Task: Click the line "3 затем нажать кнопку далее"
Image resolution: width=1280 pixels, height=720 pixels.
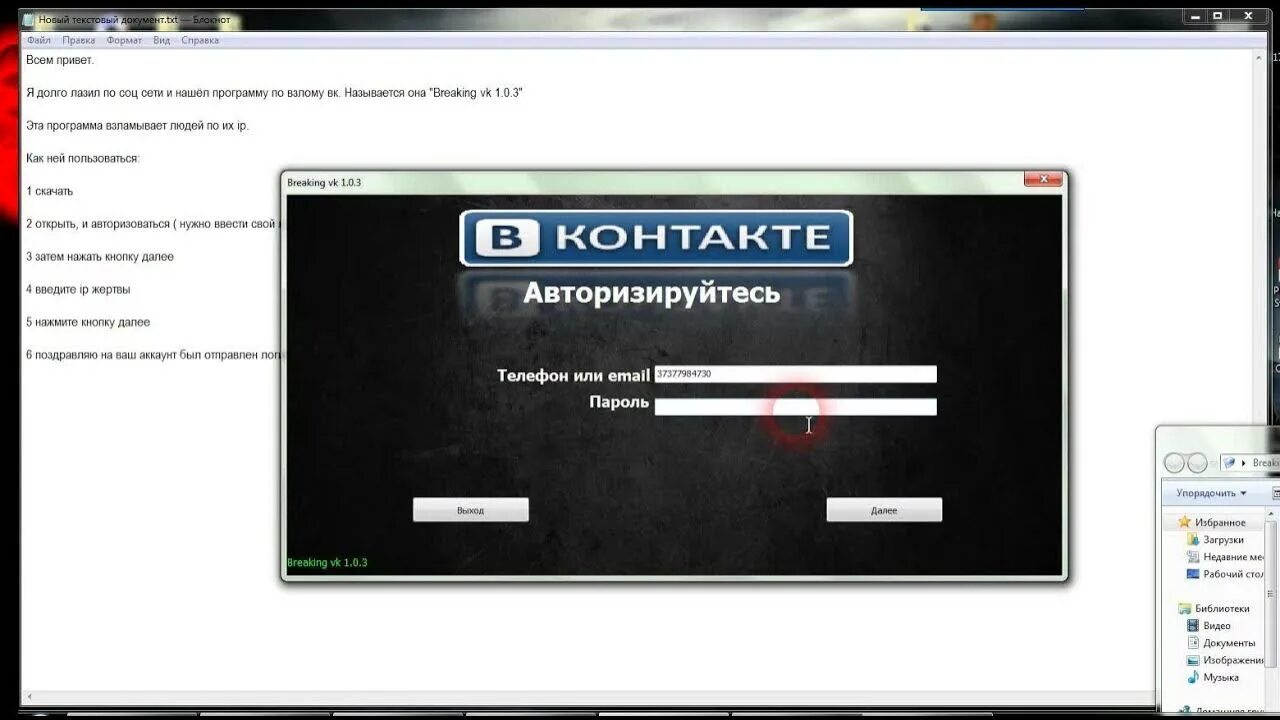Action: click(100, 257)
